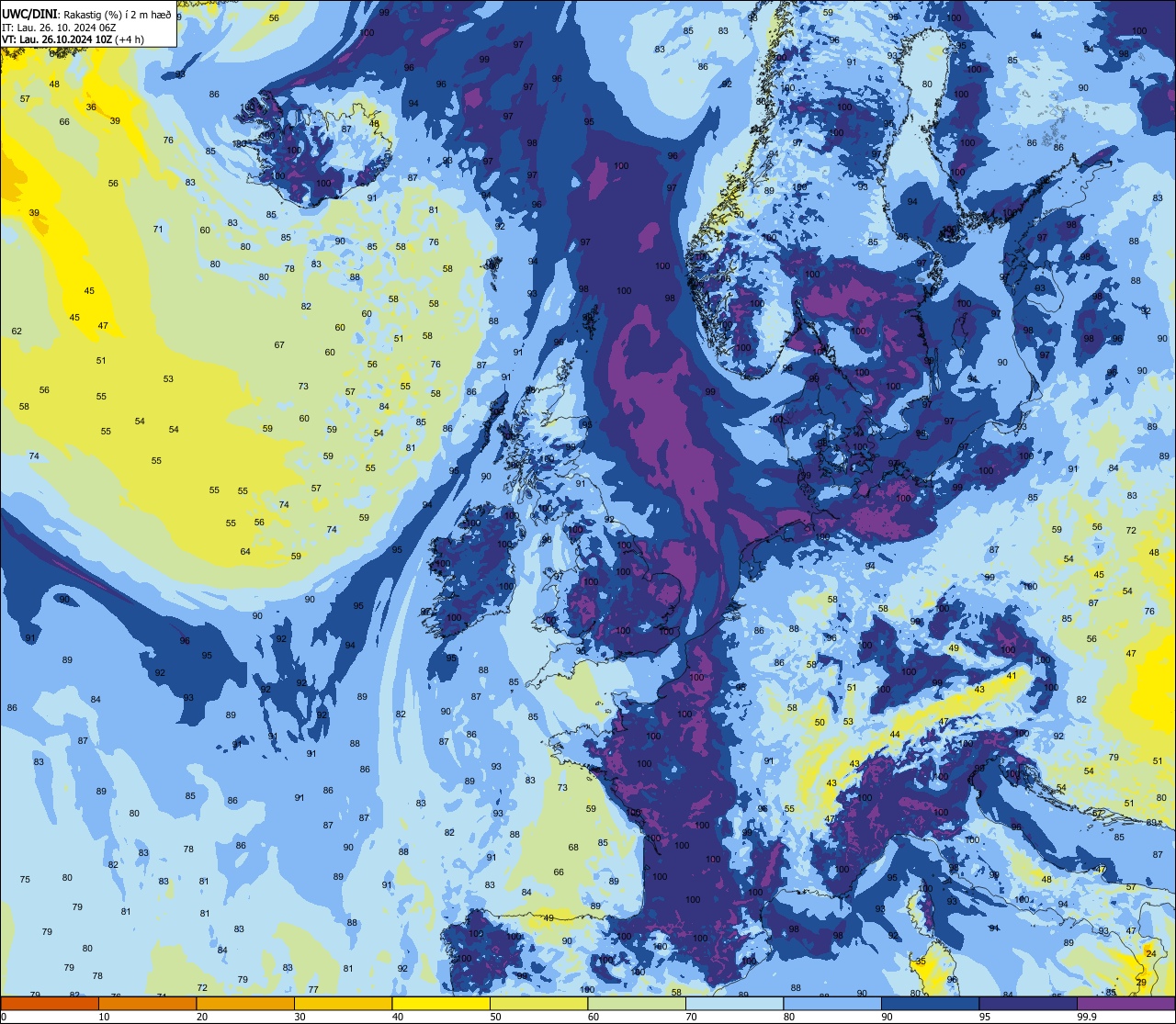Click the purple above-99.9 legend swatch
The width and height of the screenshot is (1176, 1024).
(1125, 1003)
